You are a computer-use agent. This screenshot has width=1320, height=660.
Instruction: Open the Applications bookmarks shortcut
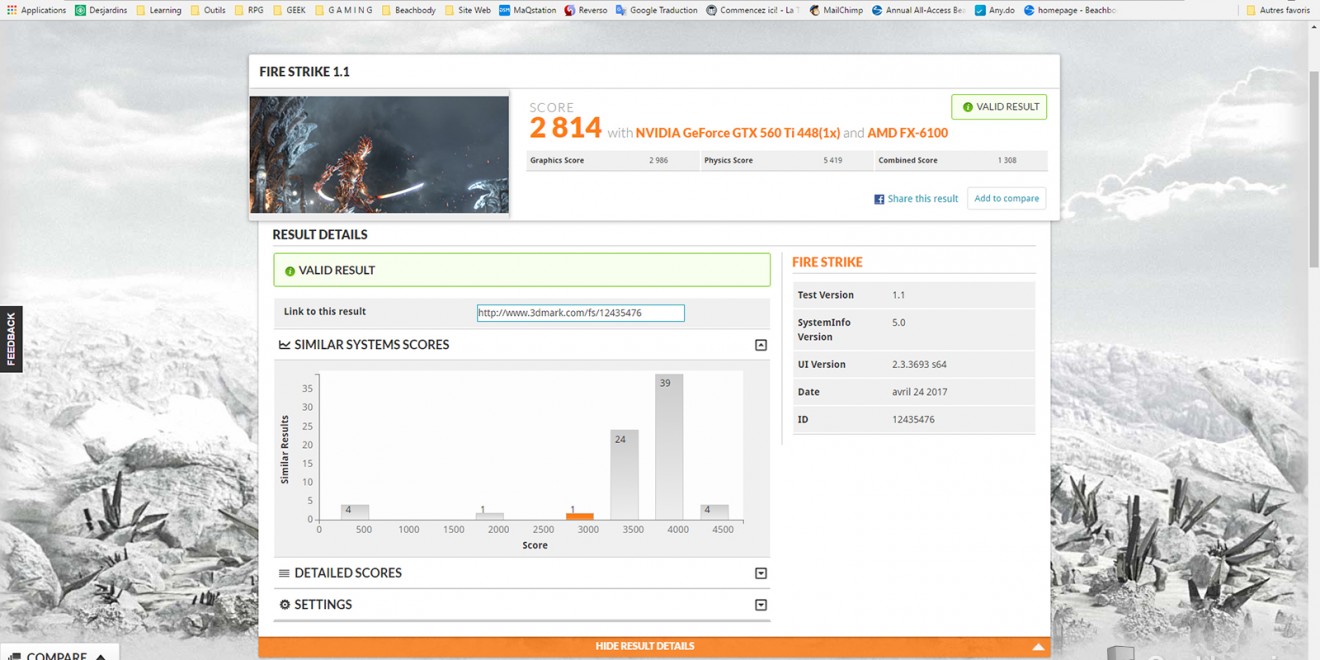tap(36, 10)
